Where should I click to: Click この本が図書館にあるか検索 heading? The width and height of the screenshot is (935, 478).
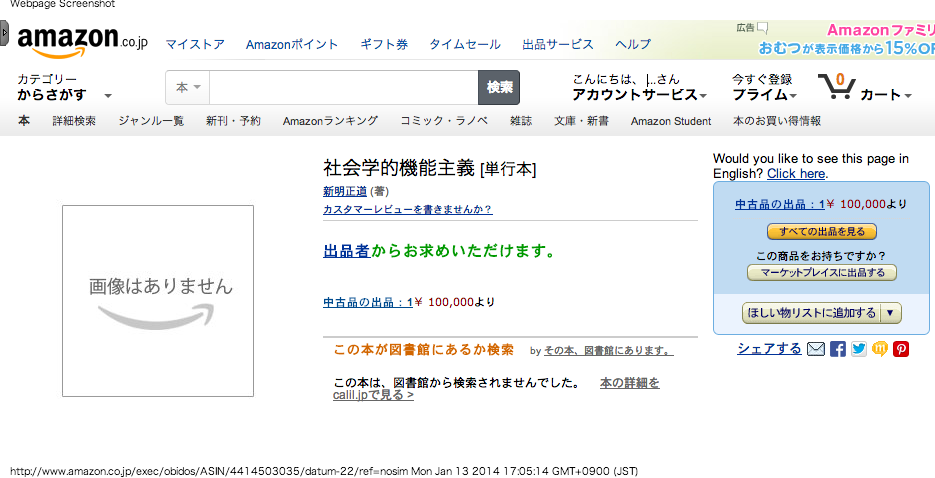tap(424, 350)
